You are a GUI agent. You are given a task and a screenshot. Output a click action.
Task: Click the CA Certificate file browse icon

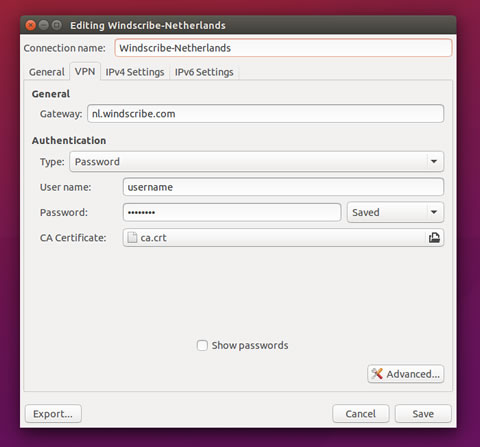[x=434, y=238]
